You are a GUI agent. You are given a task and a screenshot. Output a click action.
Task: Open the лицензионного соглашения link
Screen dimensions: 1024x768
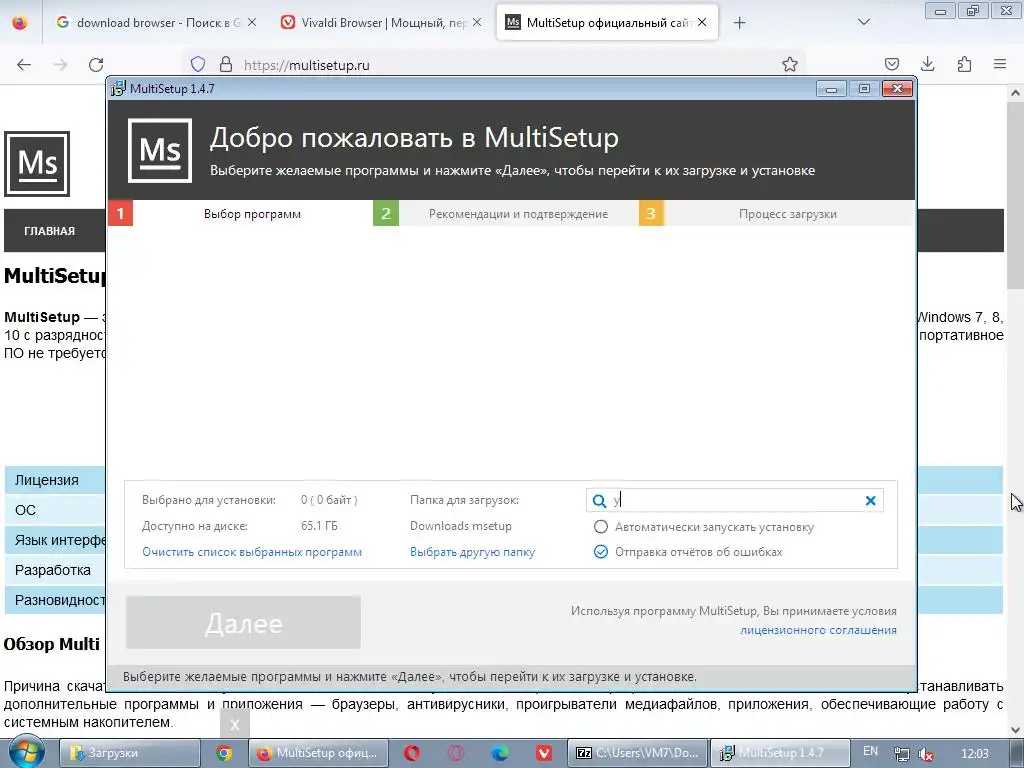[818, 630]
